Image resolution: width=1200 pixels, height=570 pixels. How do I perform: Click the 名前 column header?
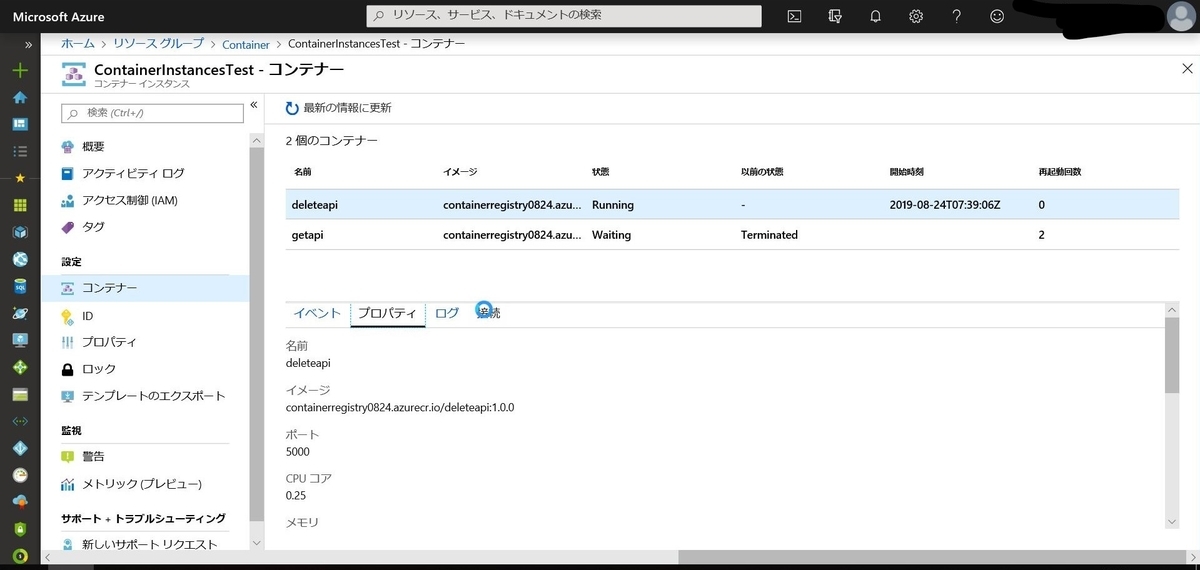[303, 172]
